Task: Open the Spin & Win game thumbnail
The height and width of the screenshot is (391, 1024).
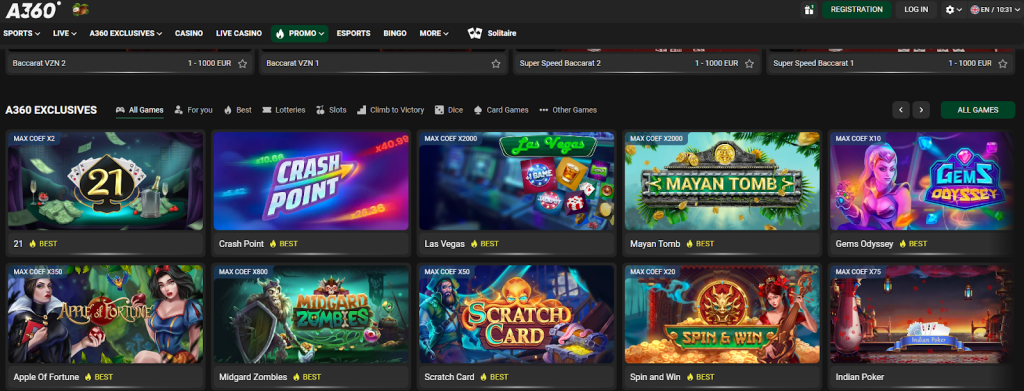Action: click(722, 314)
